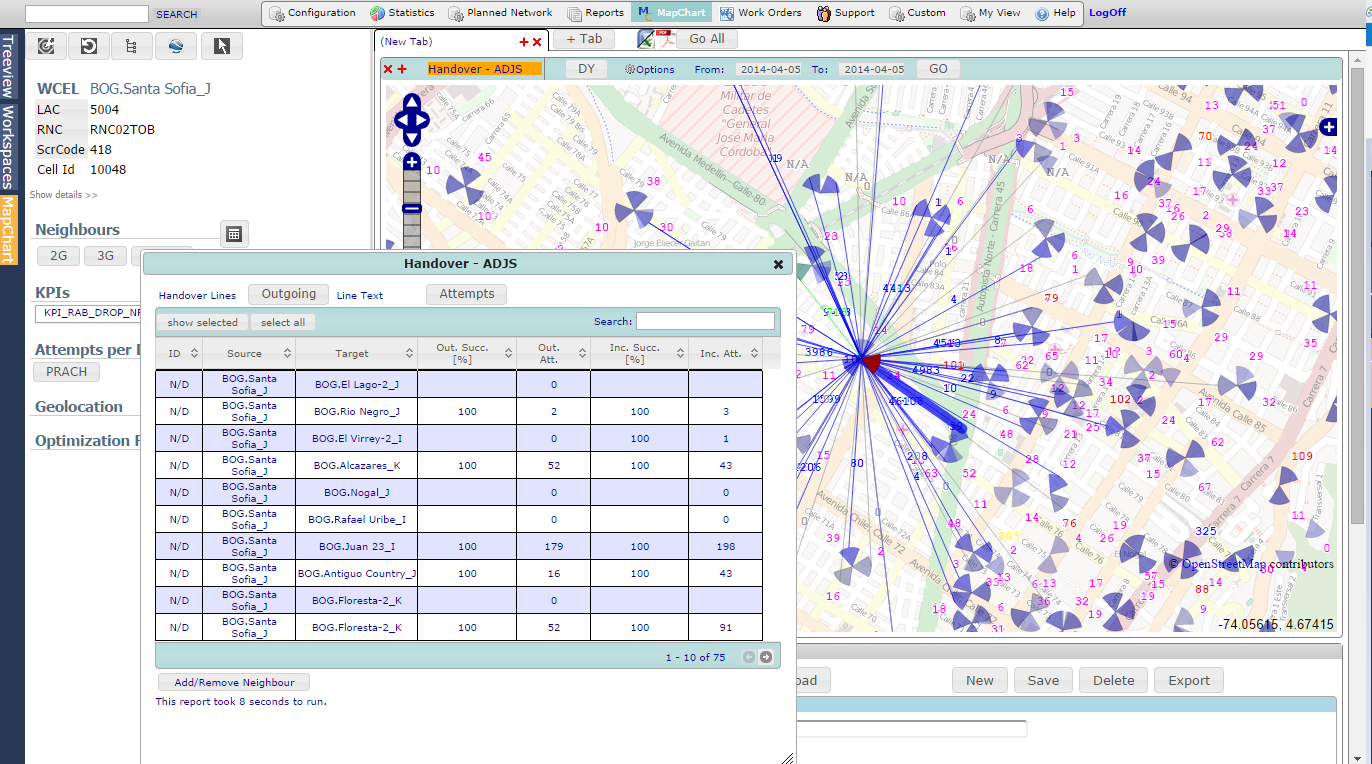
Task: Zoom in on the map
Action: click(412, 162)
